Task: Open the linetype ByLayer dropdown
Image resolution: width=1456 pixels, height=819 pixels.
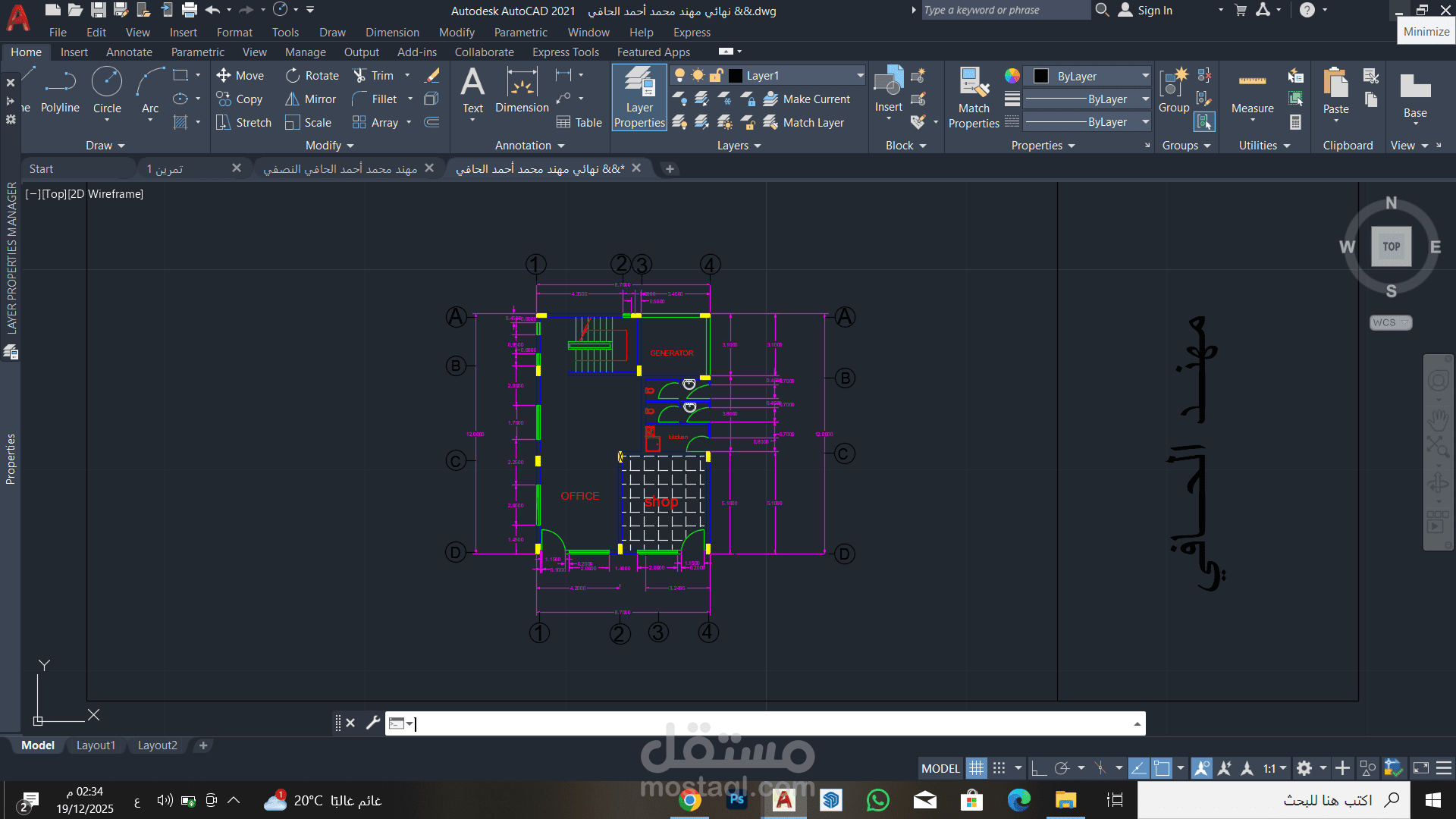Action: coord(1145,122)
